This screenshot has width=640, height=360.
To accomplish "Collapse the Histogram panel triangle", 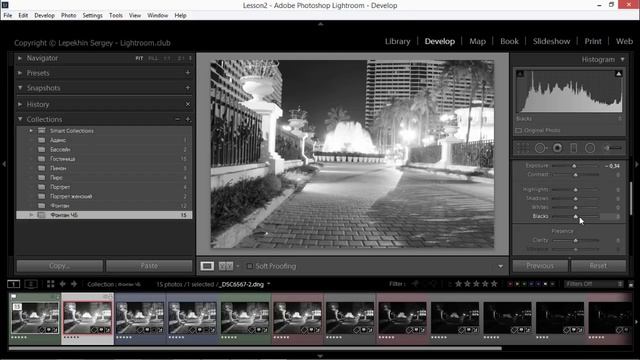I will click(x=622, y=60).
